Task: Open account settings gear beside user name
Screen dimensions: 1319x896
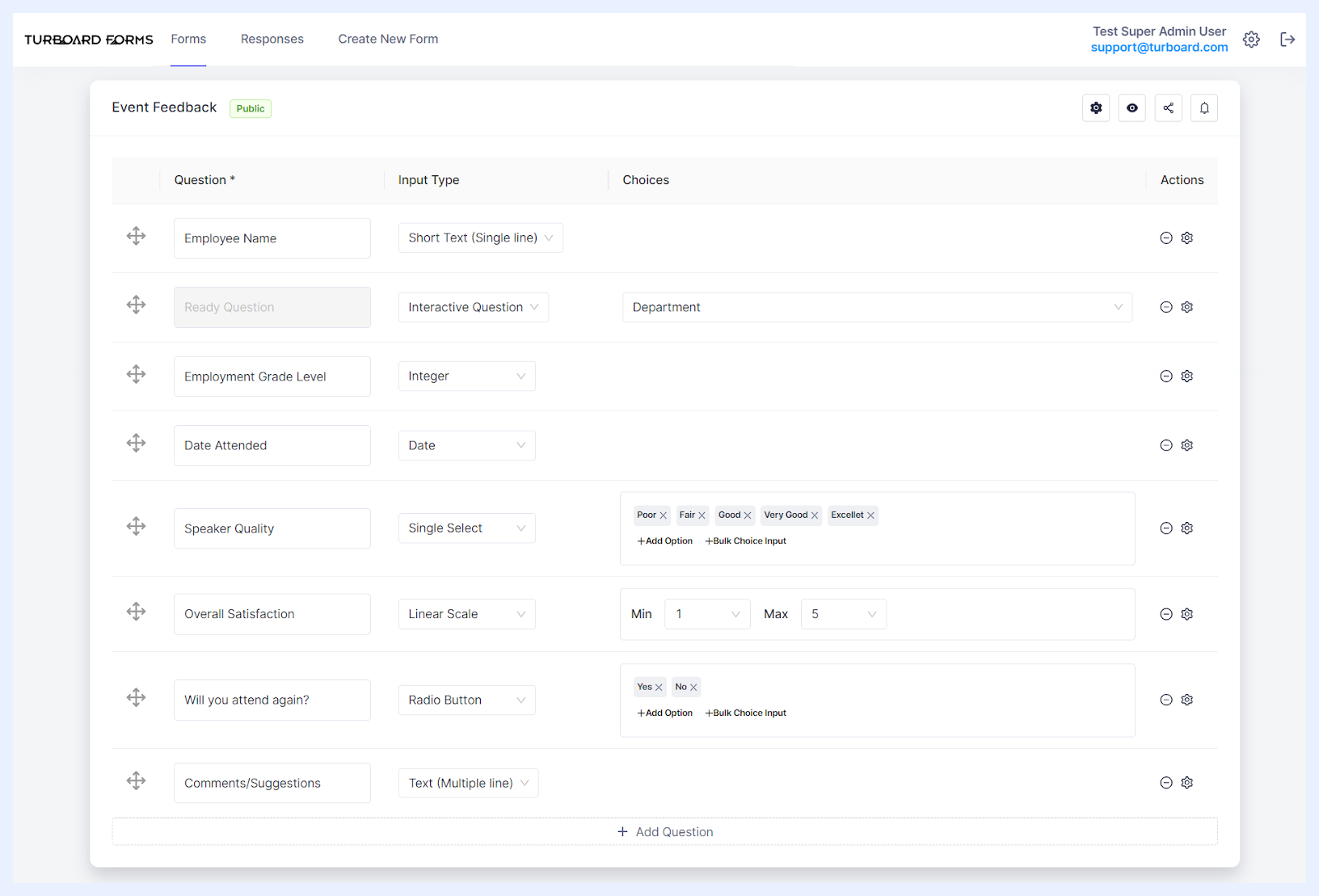Action: (1251, 40)
